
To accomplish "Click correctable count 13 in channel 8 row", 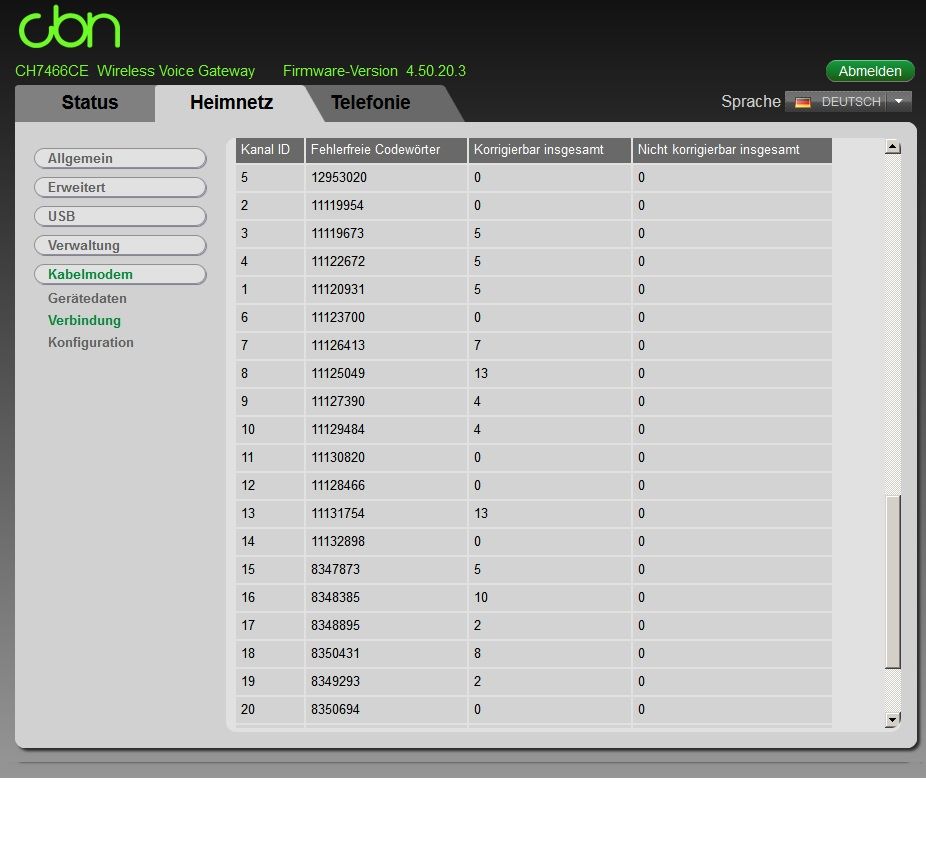I will [x=481, y=373].
